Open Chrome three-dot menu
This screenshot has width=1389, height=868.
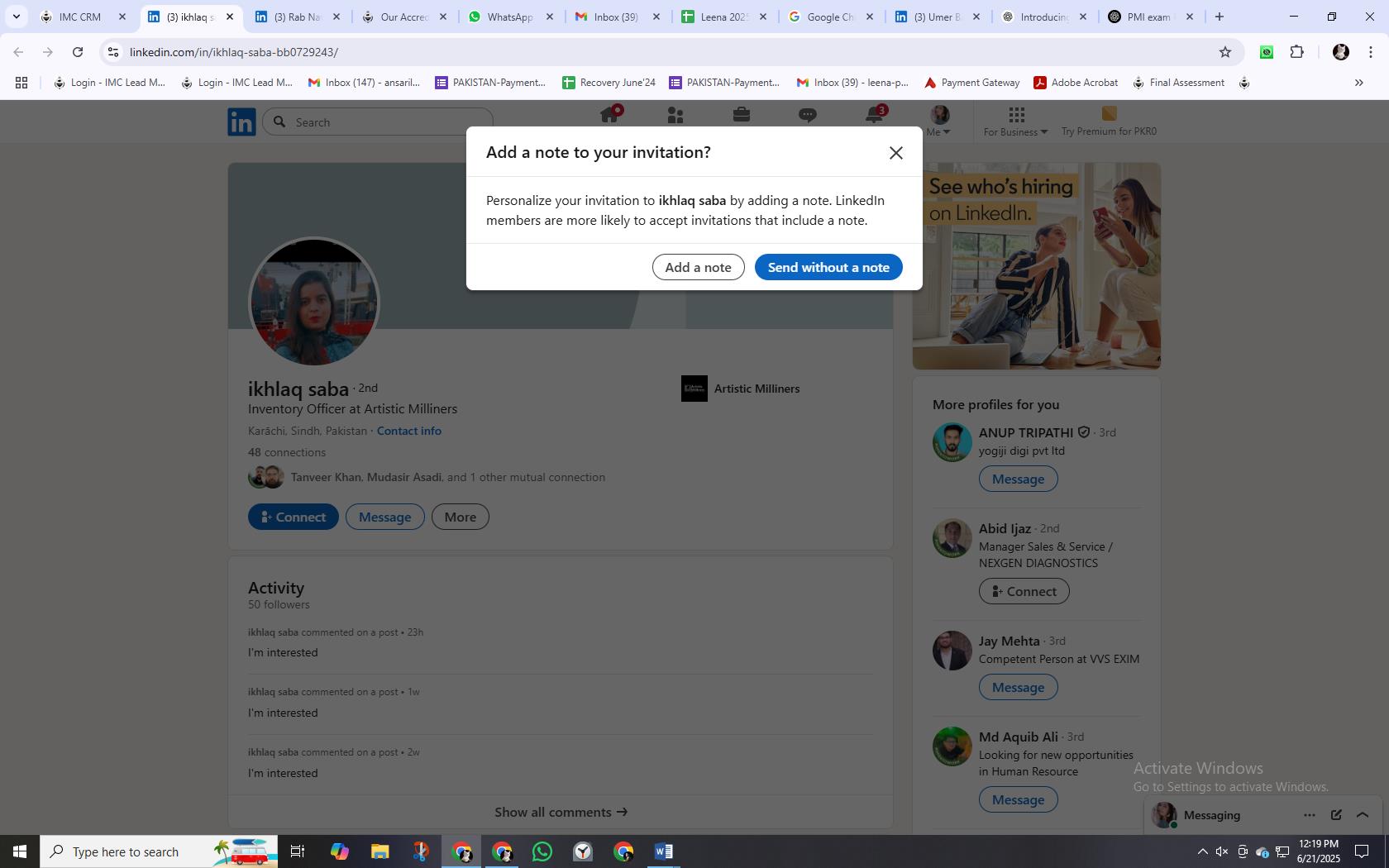tap(1371, 52)
